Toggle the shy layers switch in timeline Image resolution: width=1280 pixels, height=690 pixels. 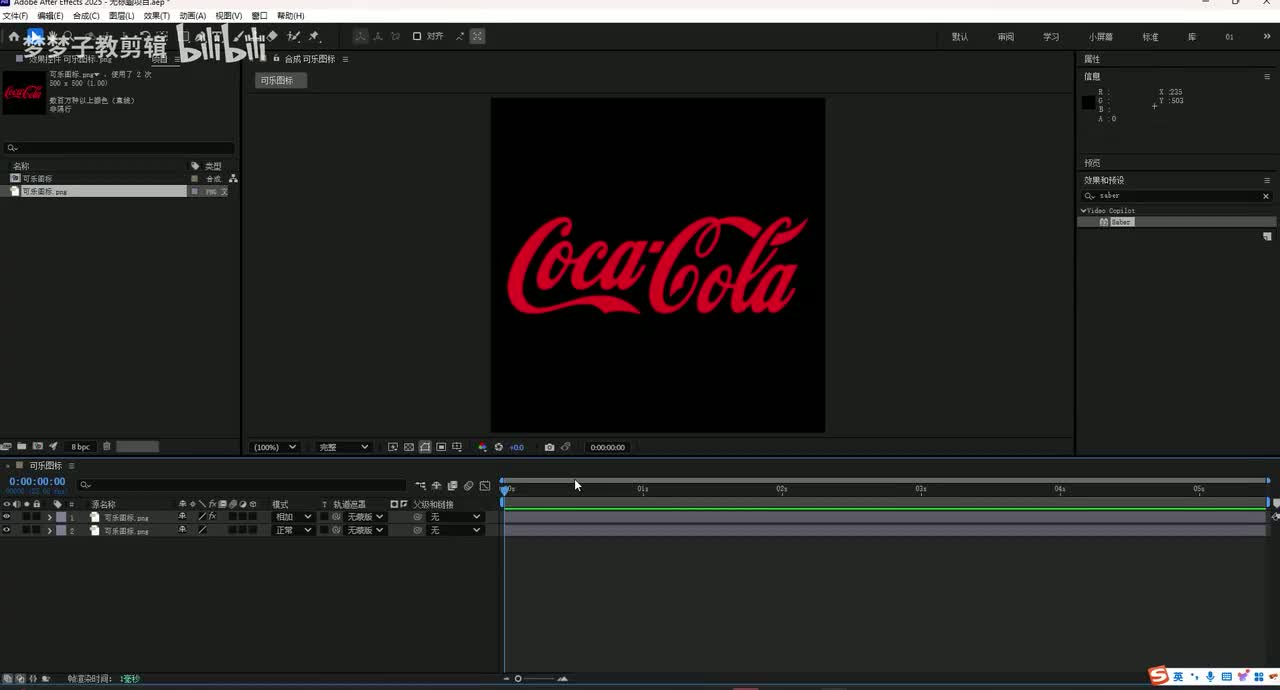tap(437, 486)
